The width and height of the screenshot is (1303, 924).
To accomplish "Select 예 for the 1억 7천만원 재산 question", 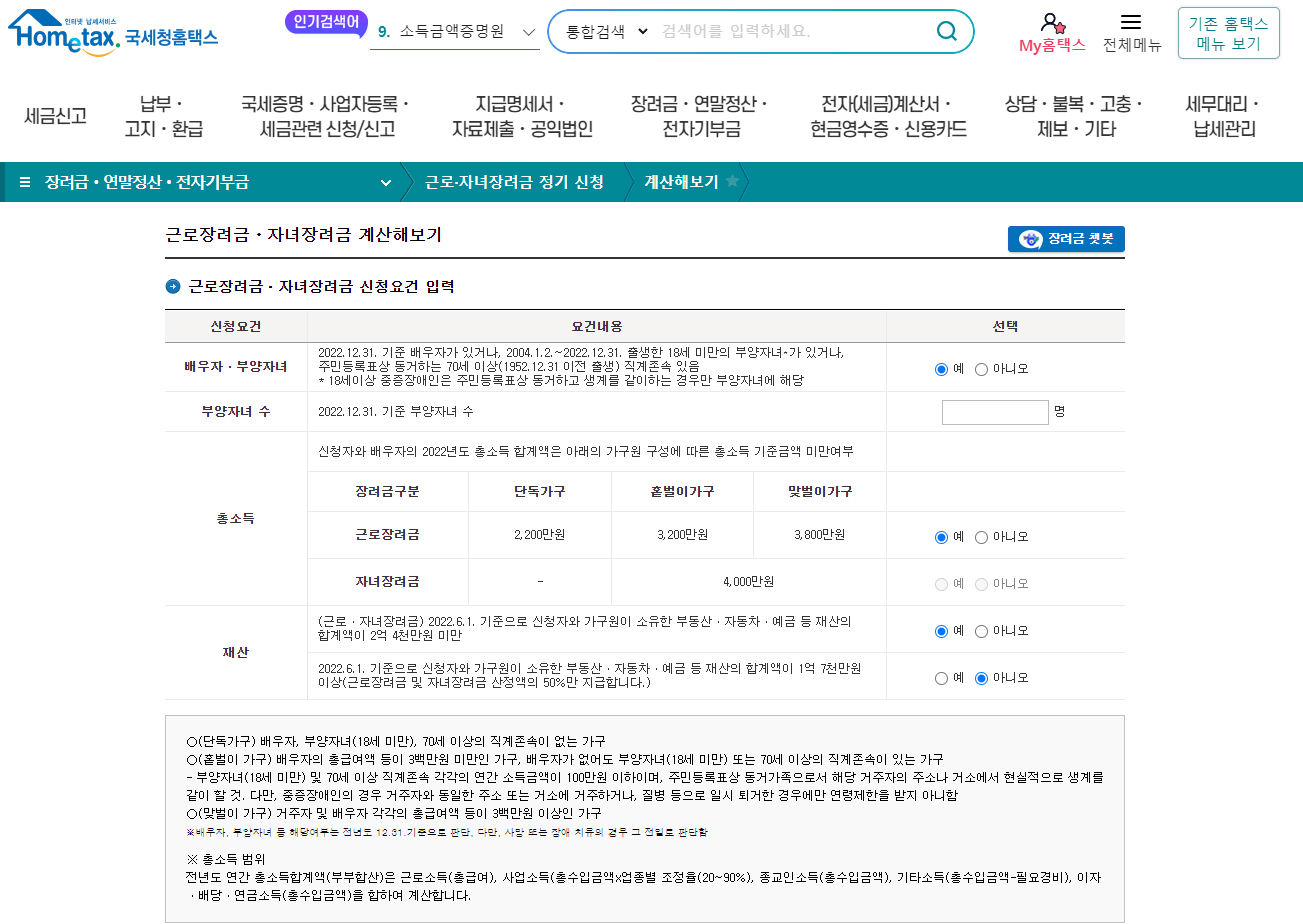I will tap(942, 677).
